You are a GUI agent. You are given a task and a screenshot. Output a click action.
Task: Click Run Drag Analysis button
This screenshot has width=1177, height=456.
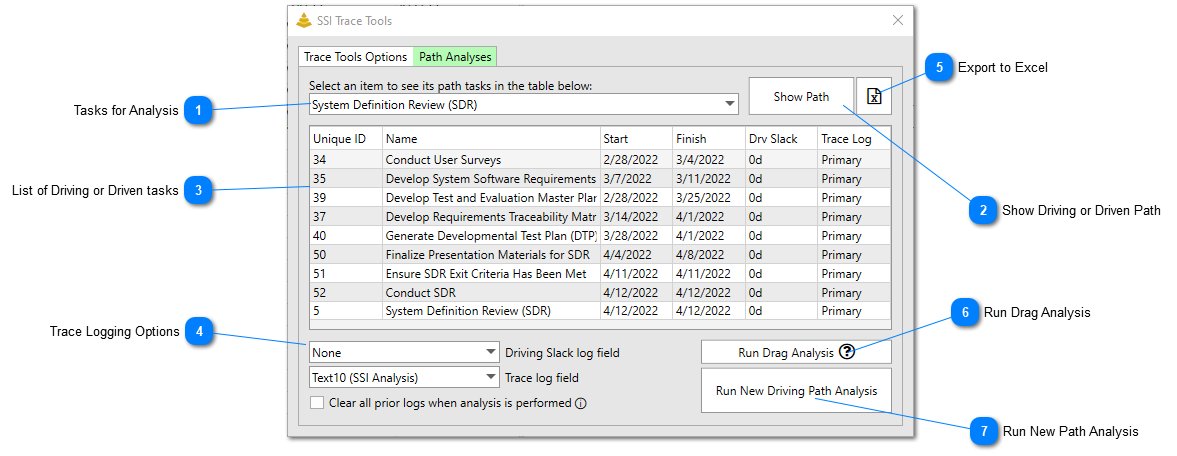click(x=796, y=352)
